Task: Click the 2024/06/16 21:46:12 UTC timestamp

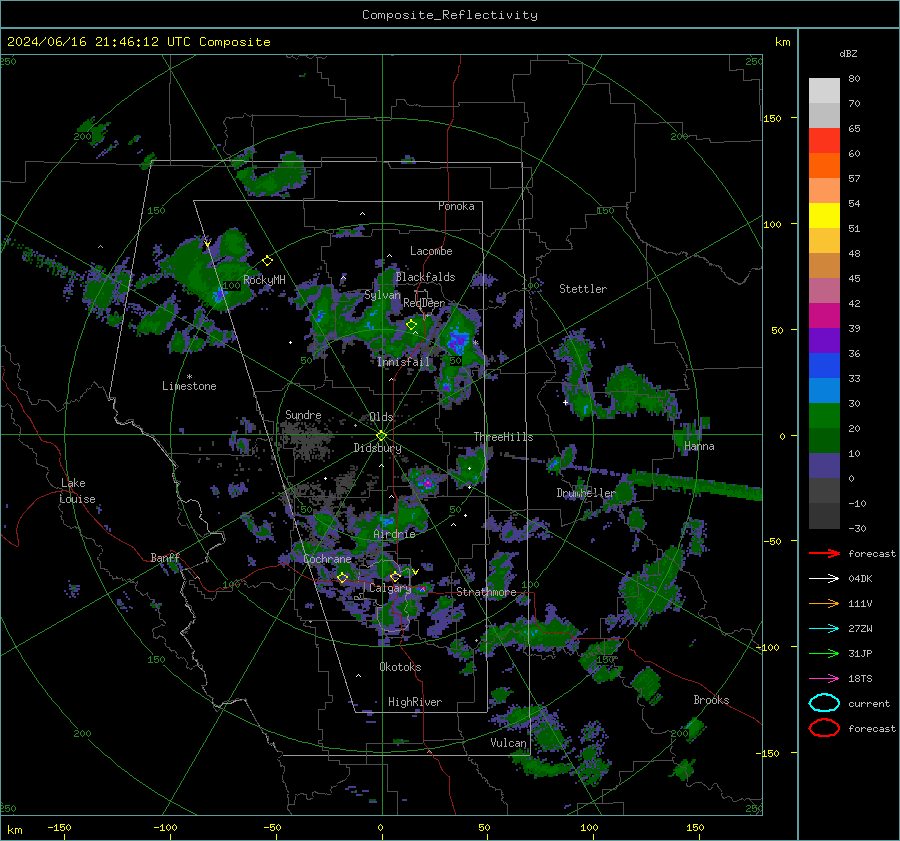Action: [99, 42]
